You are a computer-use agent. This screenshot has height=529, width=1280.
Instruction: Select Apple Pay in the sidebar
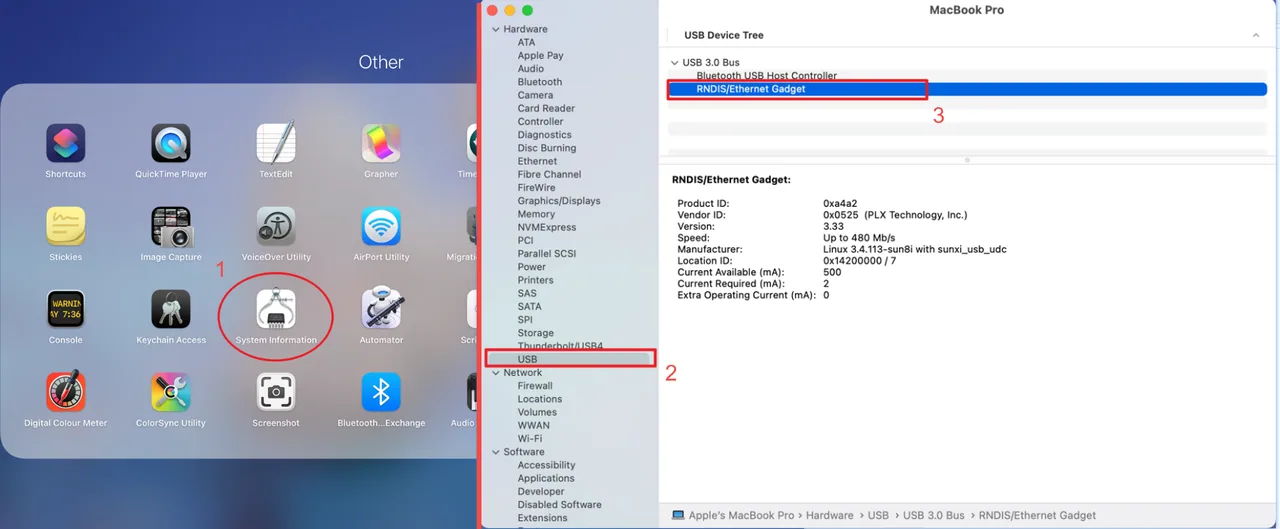[x=540, y=56]
